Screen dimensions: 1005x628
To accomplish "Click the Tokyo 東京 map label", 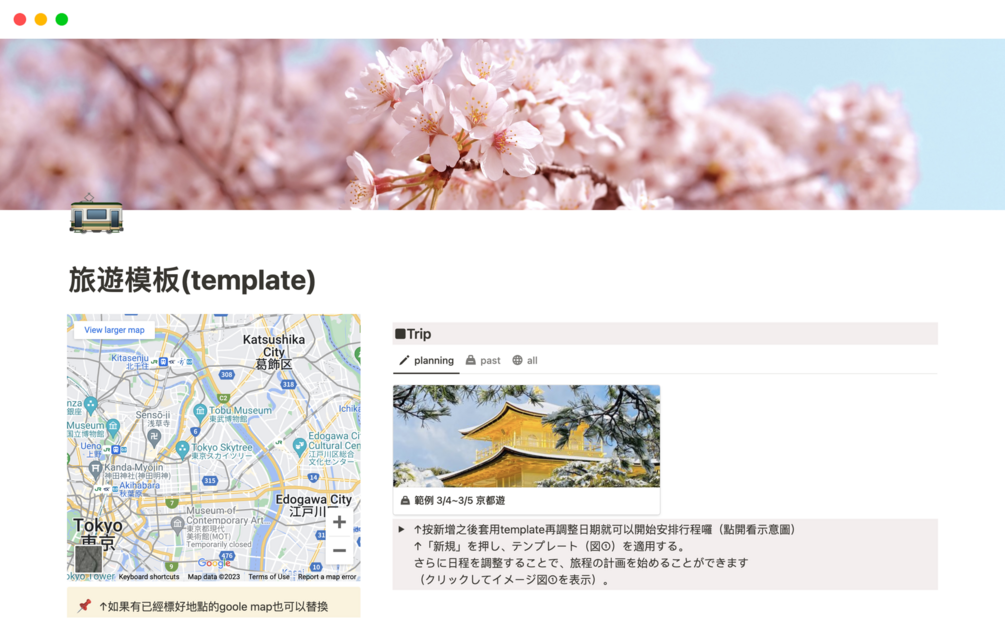I will pos(97,534).
